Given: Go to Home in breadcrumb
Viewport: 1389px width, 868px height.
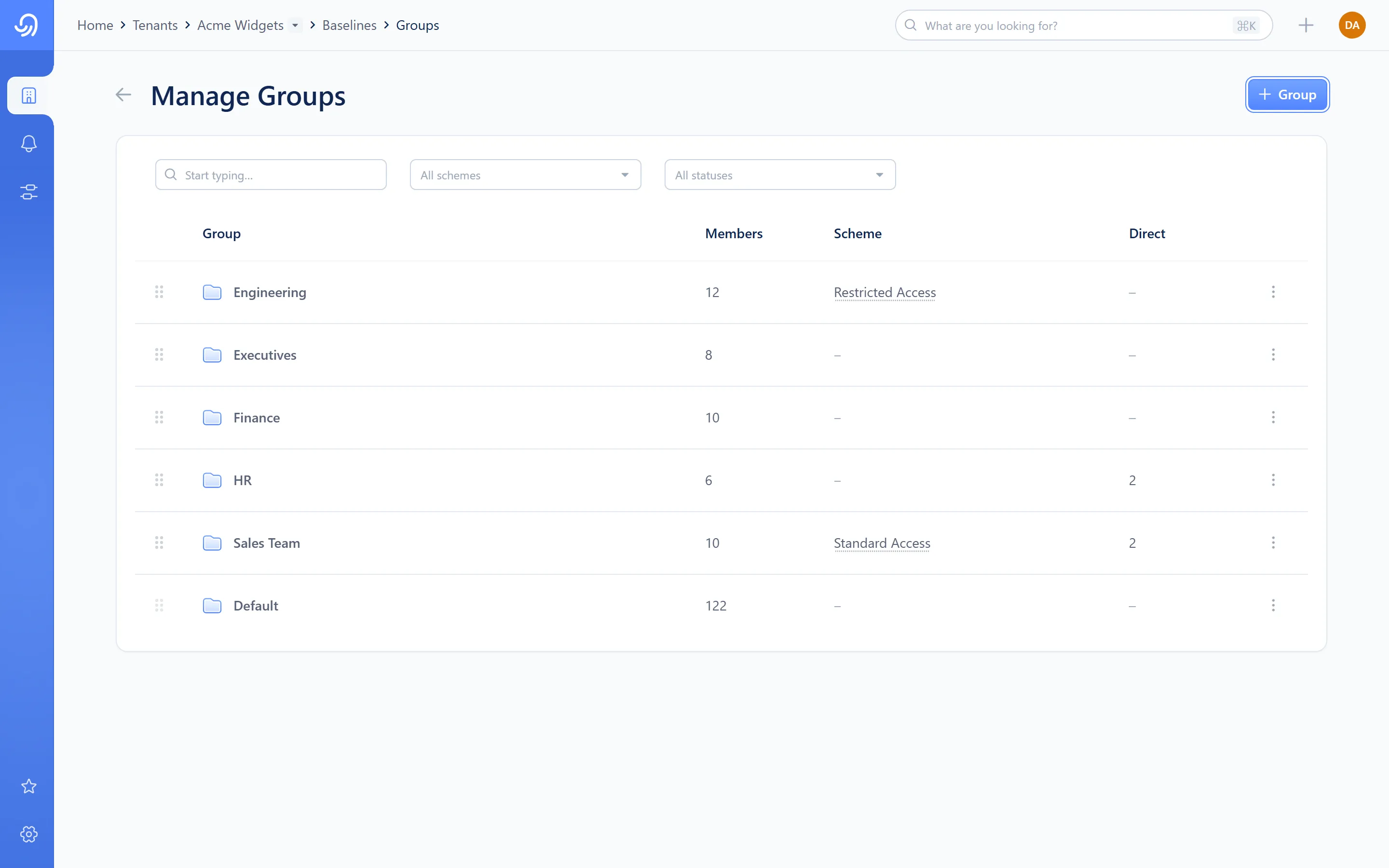Looking at the screenshot, I should pos(95,25).
